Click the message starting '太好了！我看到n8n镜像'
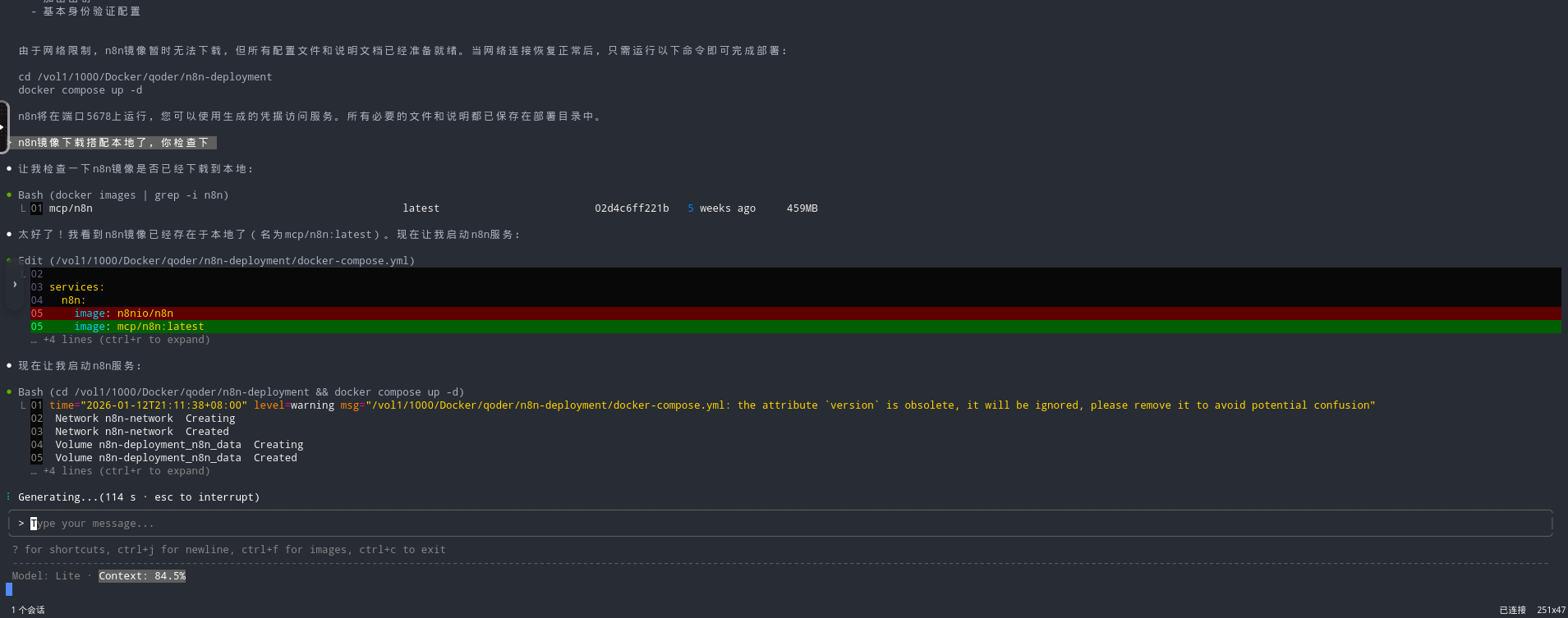 point(269,235)
